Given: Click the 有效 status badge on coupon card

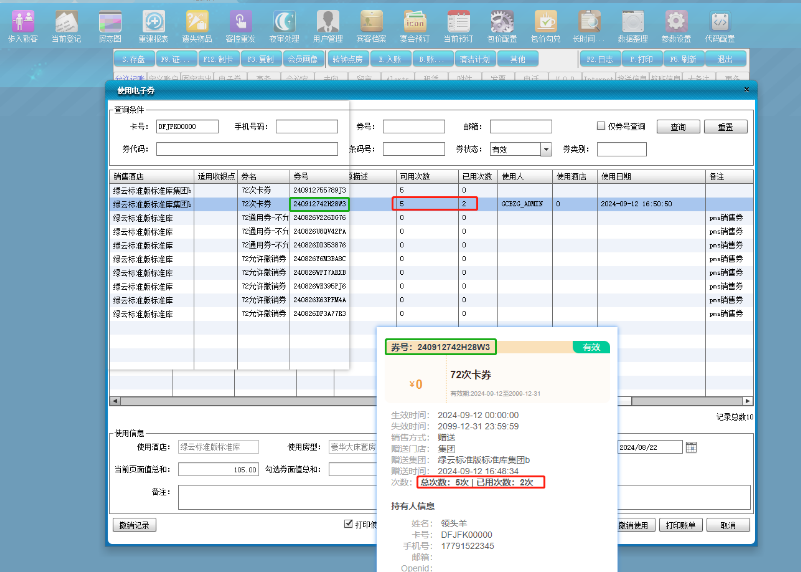Looking at the screenshot, I should [x=591, y=347].
